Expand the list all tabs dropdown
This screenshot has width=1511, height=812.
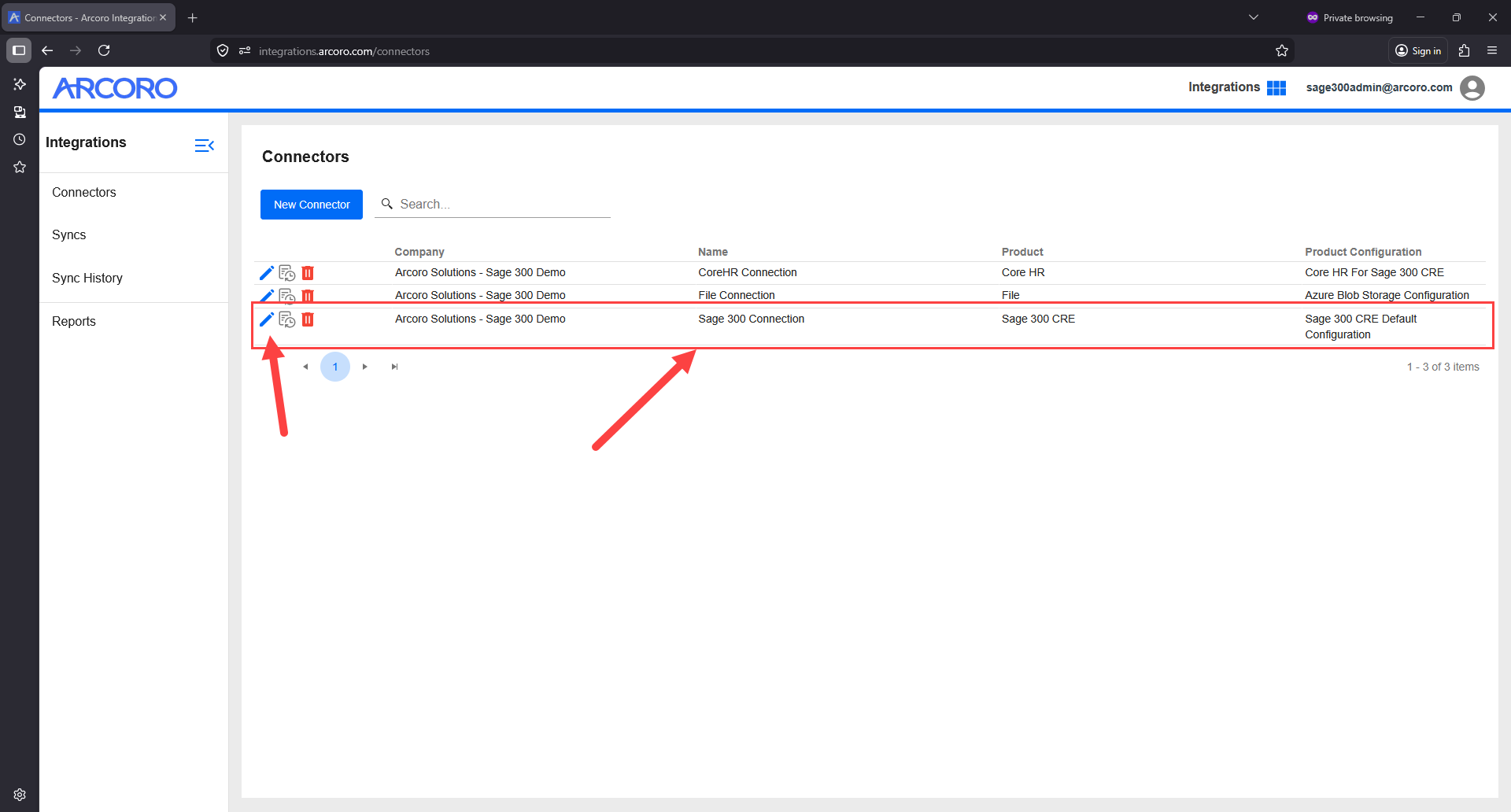(1254, 17)
